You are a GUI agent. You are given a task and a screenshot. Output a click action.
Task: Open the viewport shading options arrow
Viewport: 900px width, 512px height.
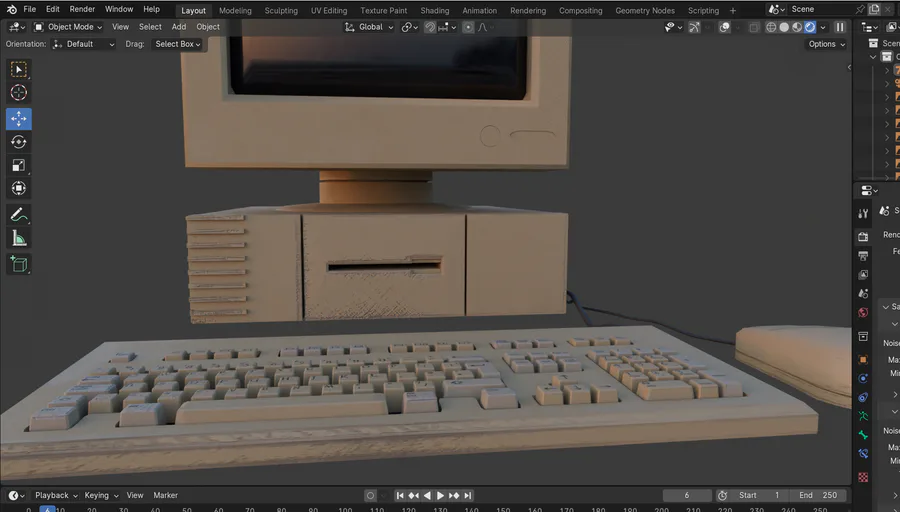point(823,27)
